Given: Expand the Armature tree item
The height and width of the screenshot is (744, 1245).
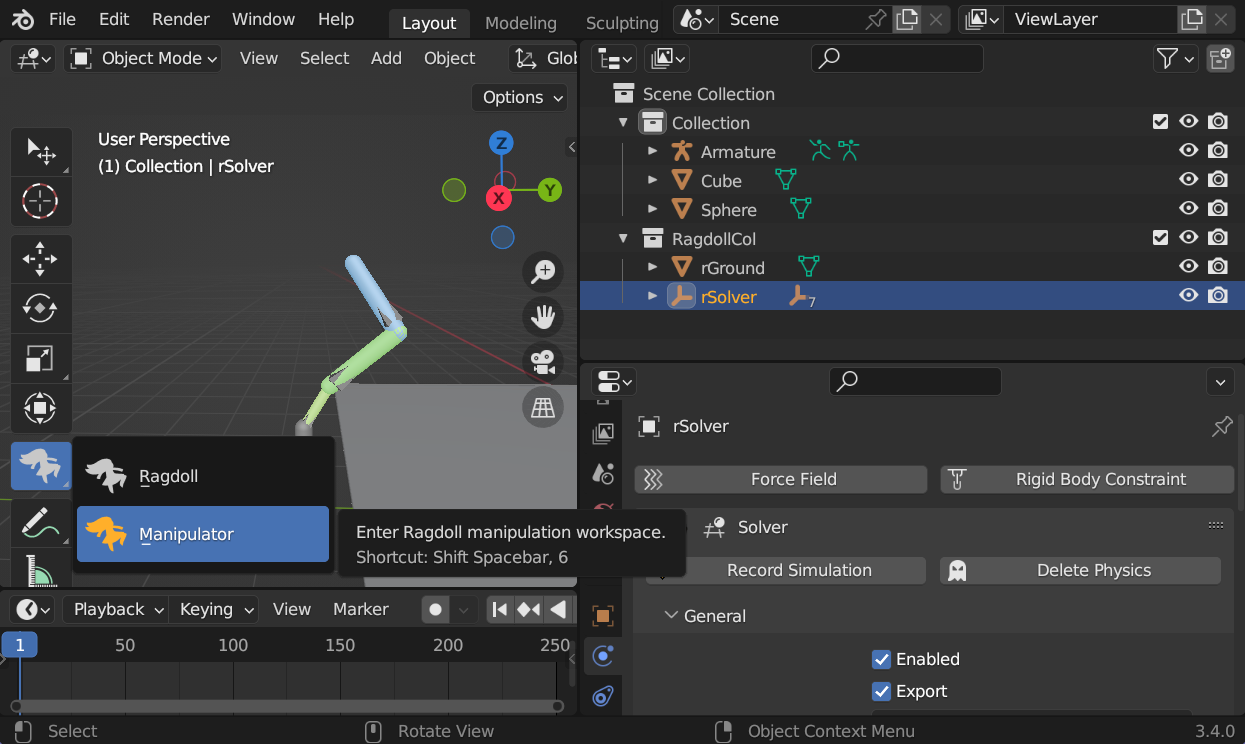Looking at the screenshot, I should click(x=653, y=152).
